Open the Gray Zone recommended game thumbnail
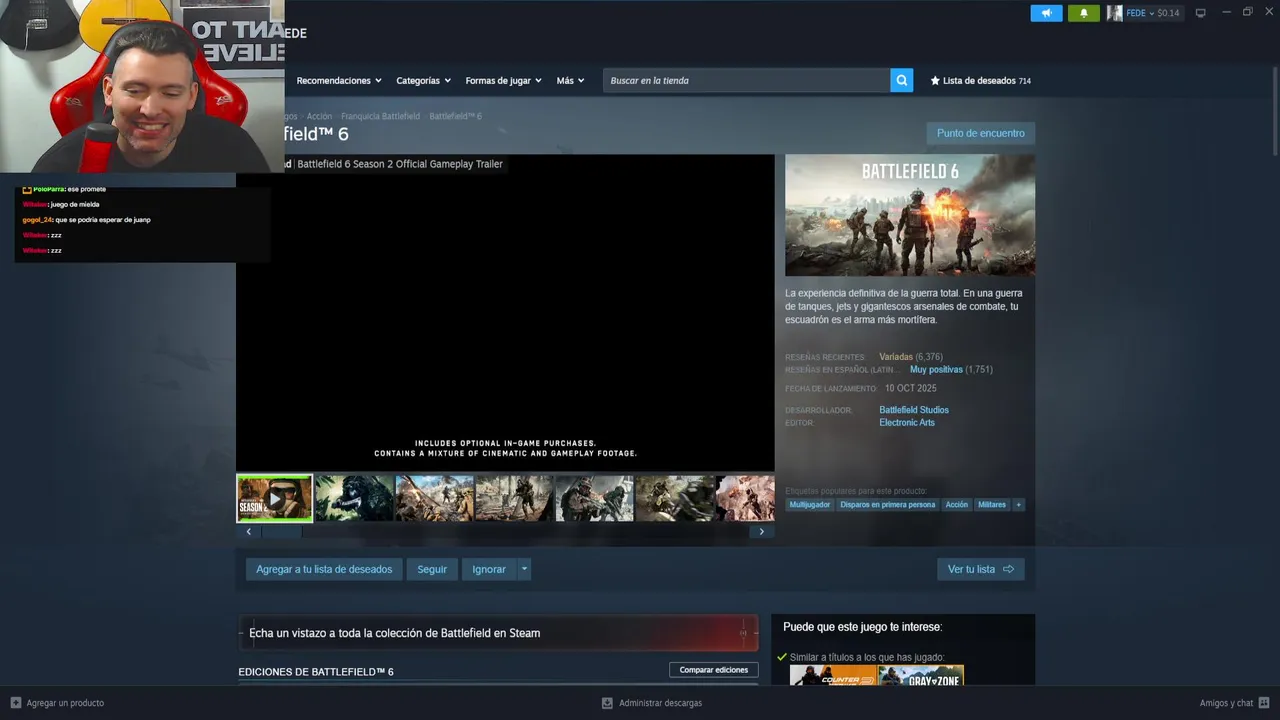The width and height of the screenshot is (1280, 720). tap(921, 675)
